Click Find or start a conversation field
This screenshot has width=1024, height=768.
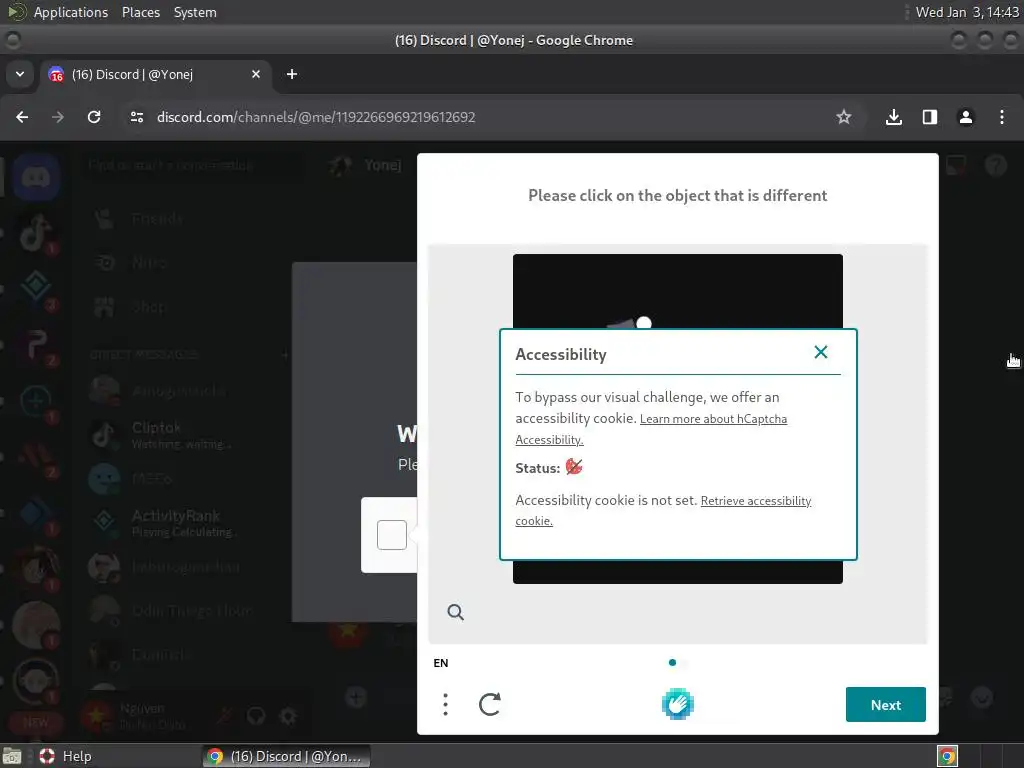(x=193, y=165)
